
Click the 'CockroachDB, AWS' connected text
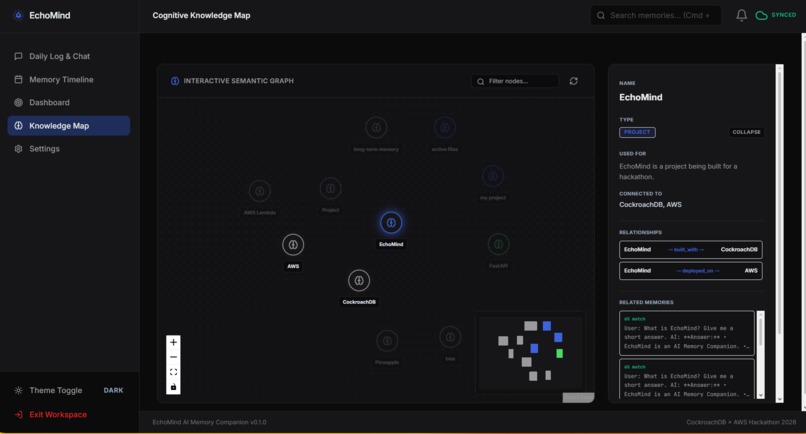click(x=650, y=205)
